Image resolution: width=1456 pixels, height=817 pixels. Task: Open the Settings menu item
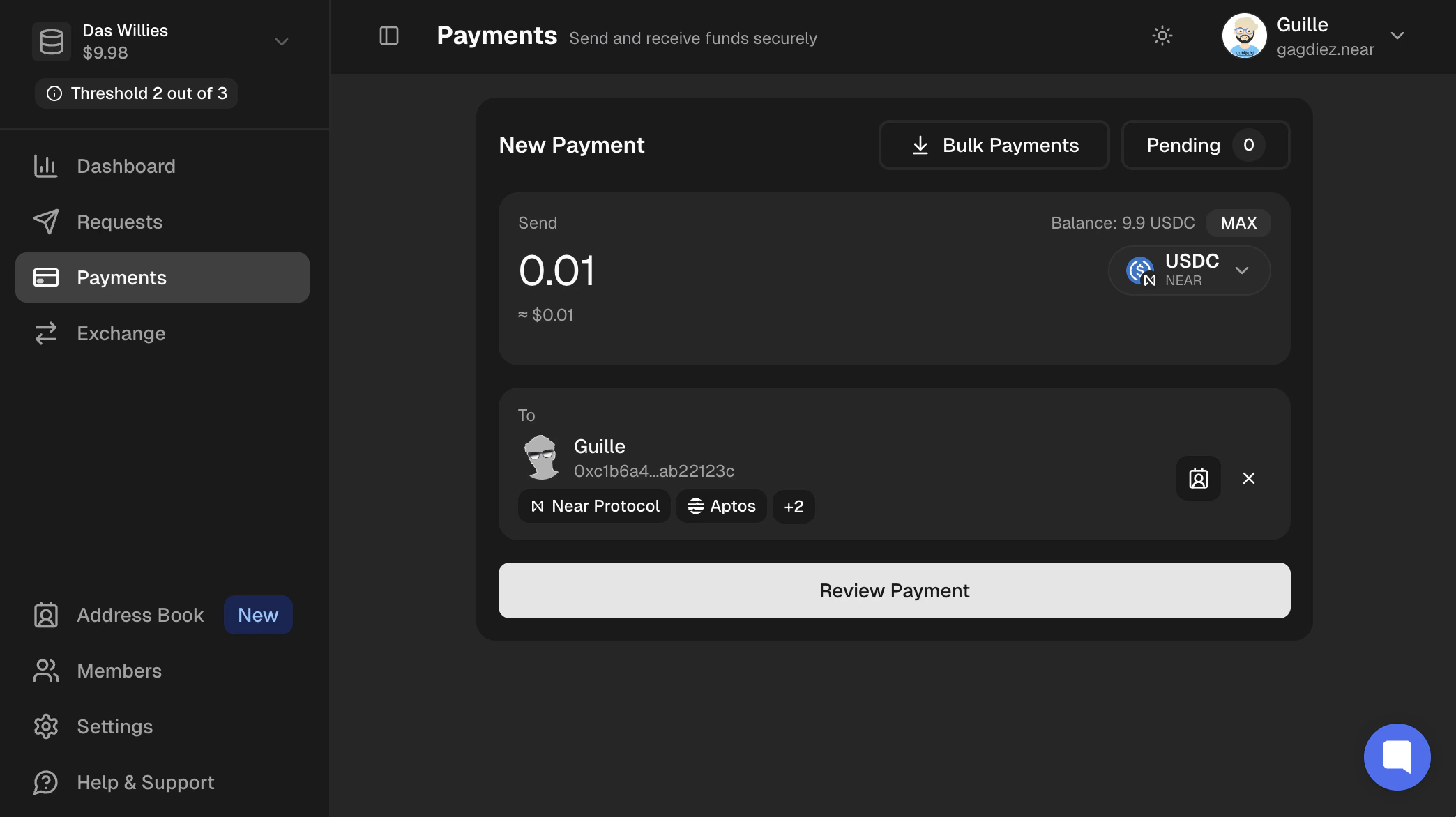click(x=114, y=726)
